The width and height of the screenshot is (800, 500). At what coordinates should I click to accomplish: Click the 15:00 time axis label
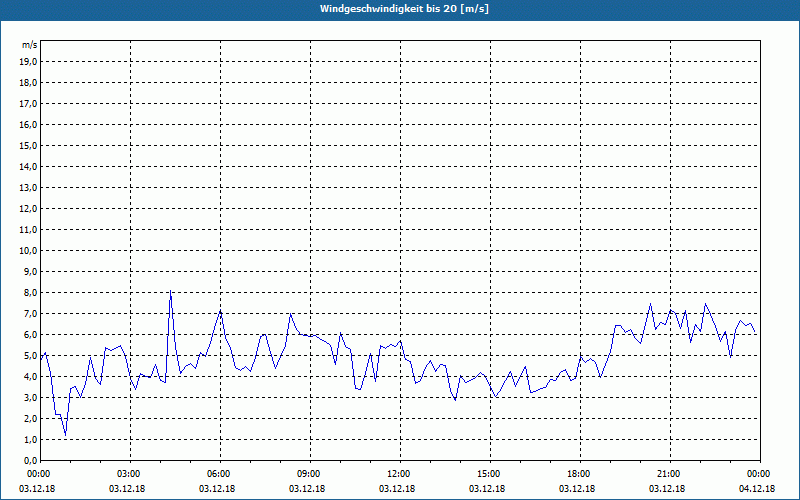click(490, 474)
